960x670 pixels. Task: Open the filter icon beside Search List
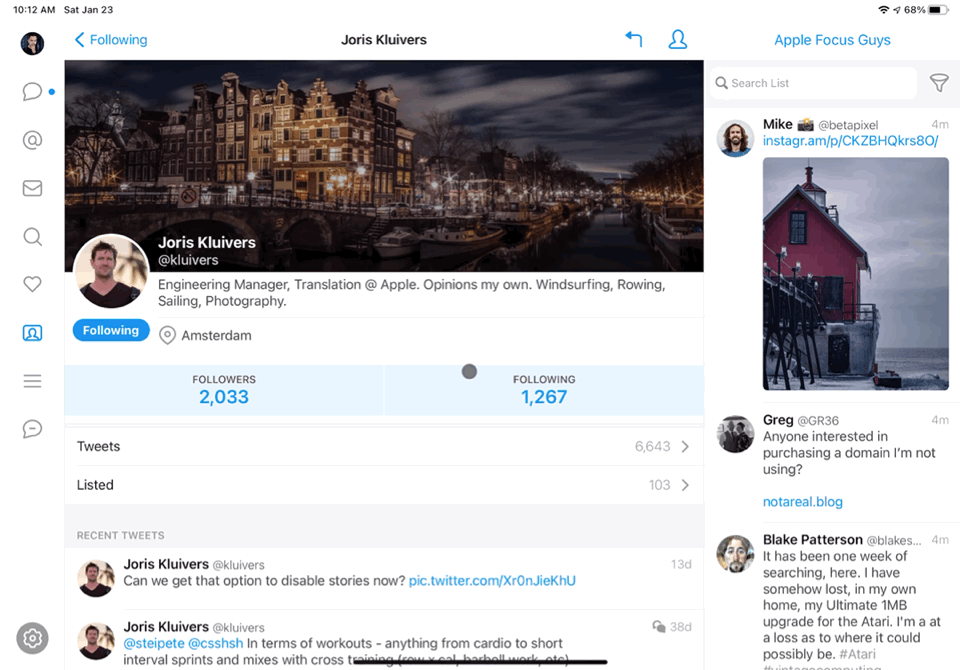pos(939,83)
